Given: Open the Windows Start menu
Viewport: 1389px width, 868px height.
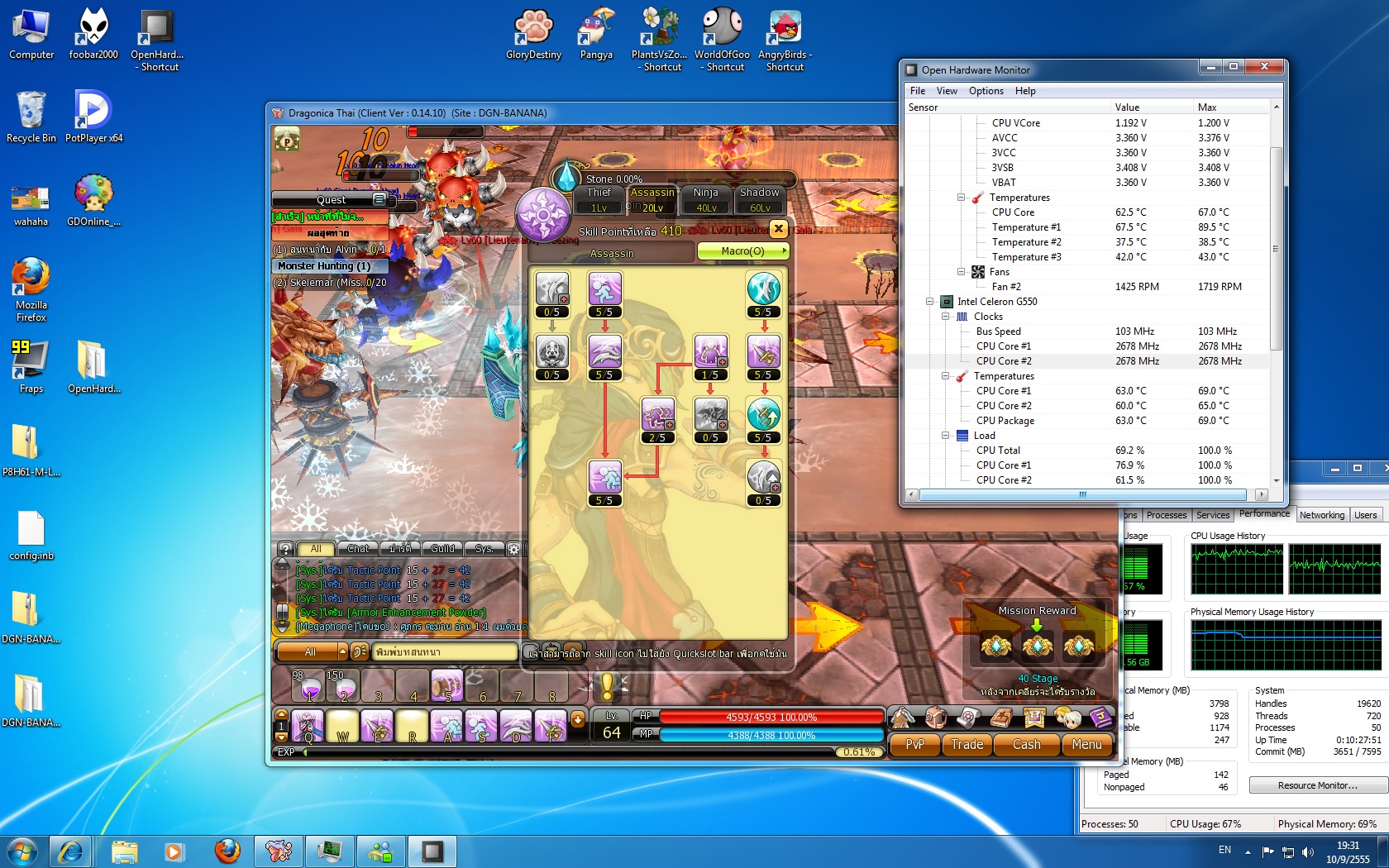Looking at the screenshot, I should coord(22,851).
